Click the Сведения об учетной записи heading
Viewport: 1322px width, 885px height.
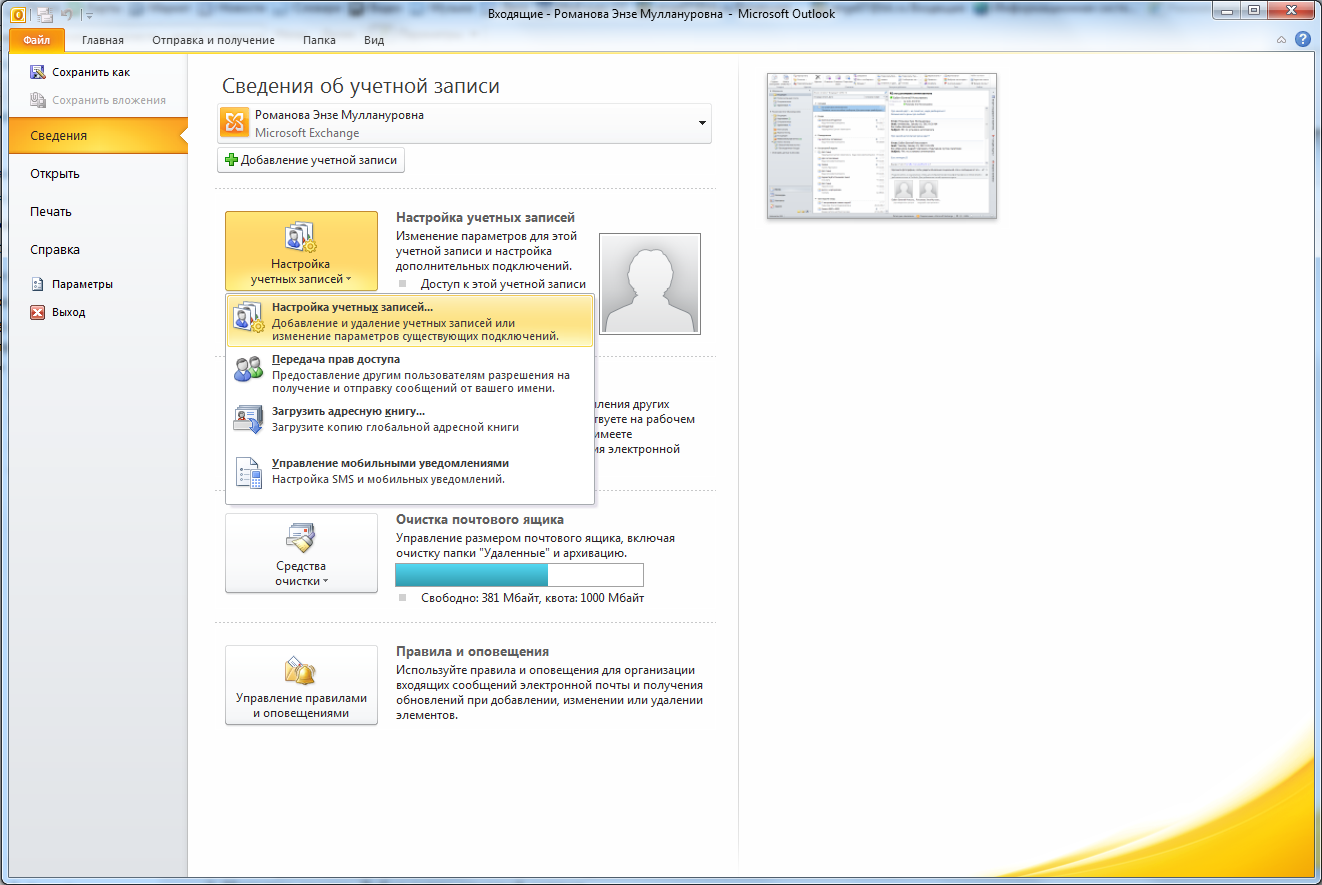click(361, 86)
